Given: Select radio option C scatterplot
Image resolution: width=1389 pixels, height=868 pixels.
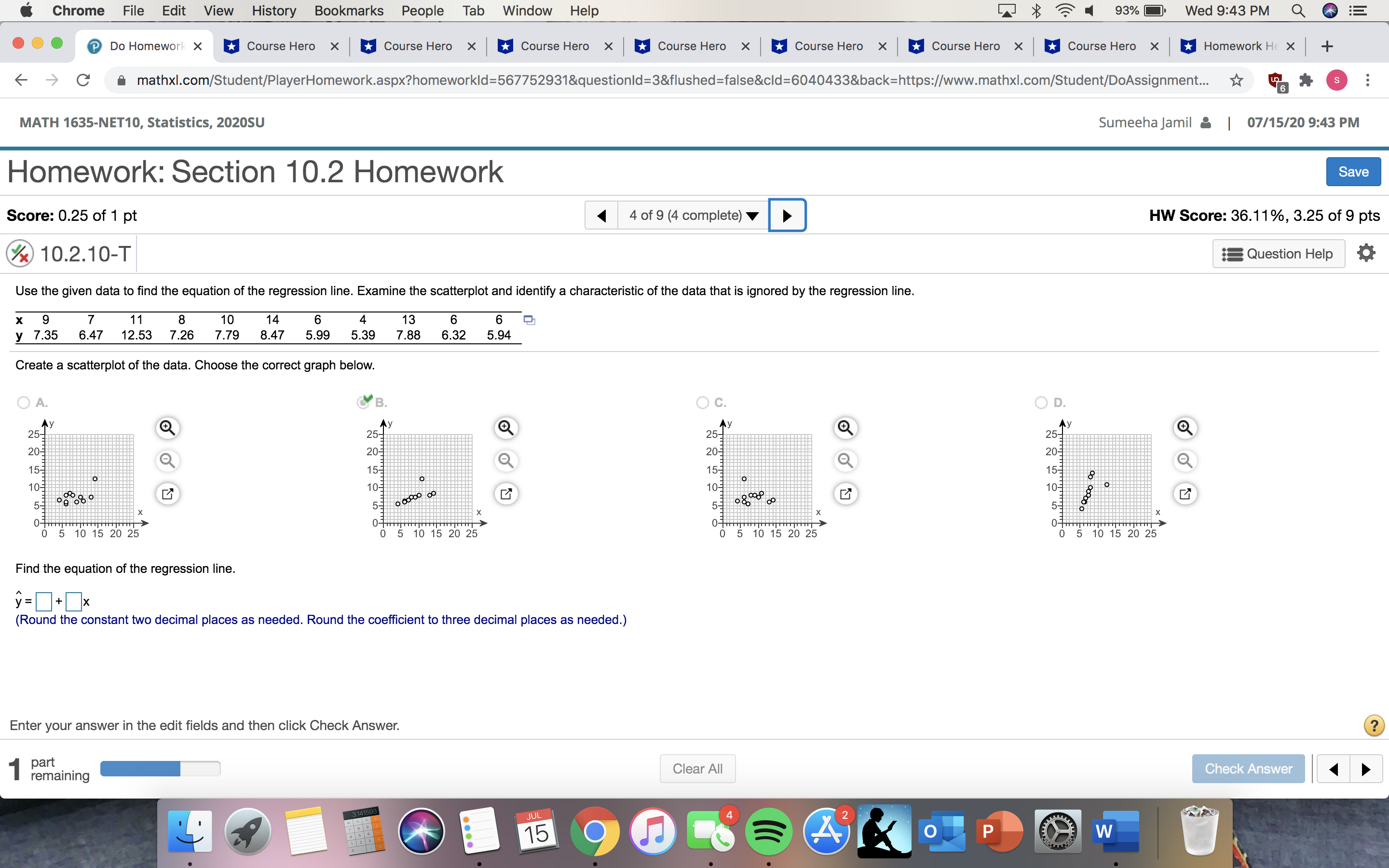Looking at the screenshot, I should click(702, 403).
